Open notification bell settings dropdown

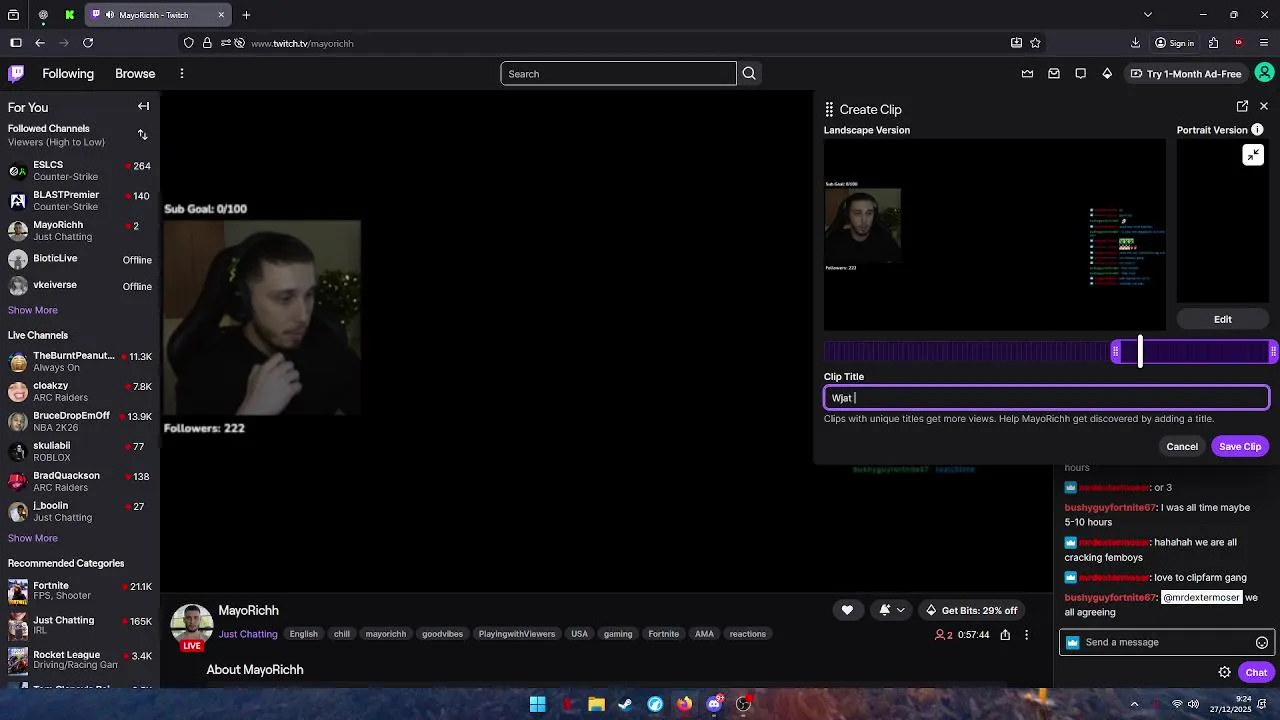pyautogui.click(x=892, y=610)
